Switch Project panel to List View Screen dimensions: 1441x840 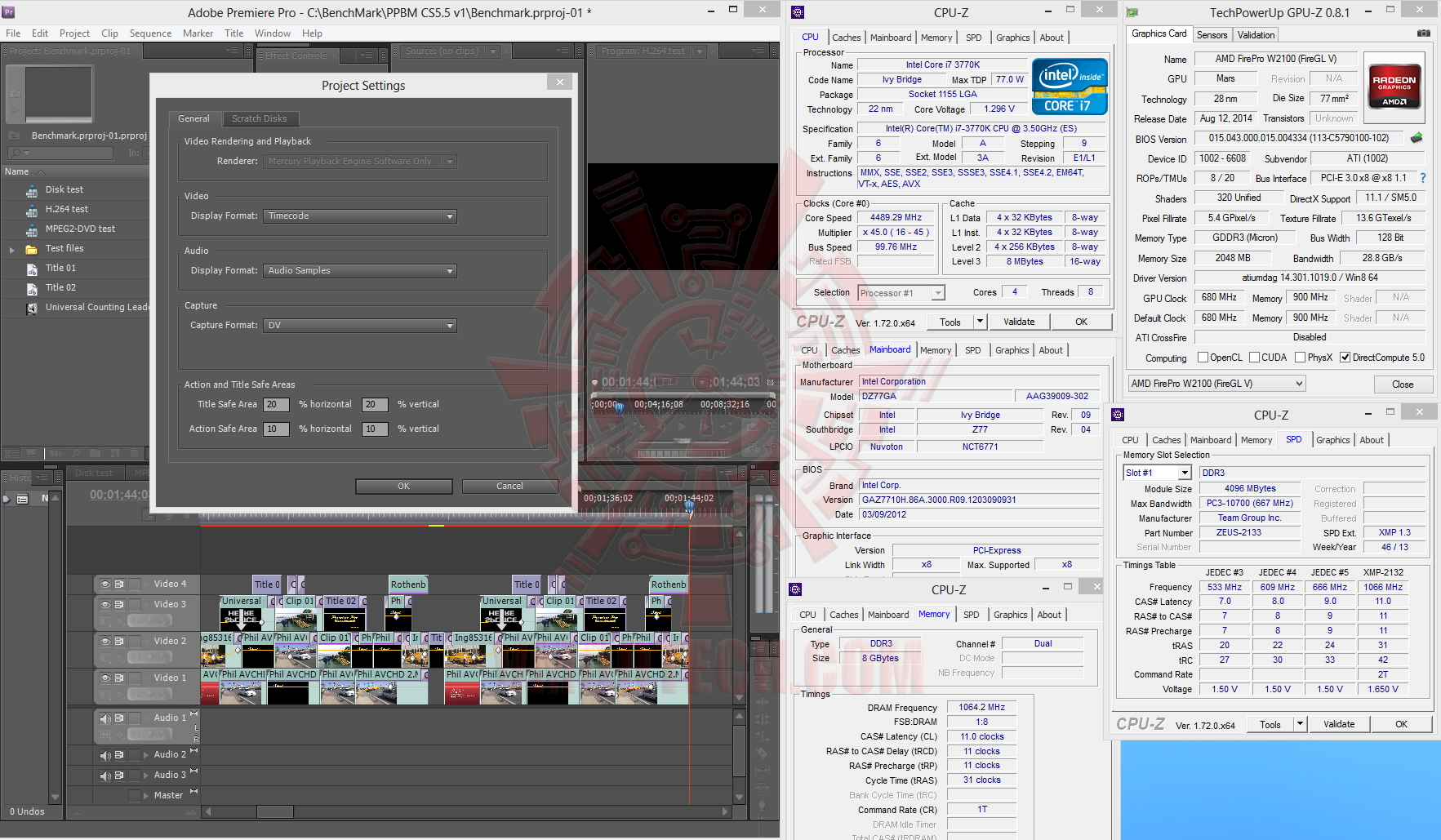pos(12,454)
